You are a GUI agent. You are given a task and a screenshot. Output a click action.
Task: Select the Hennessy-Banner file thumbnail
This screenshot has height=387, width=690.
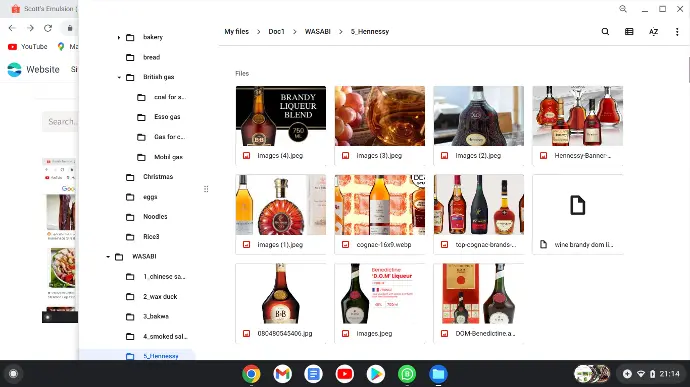click(x=578, y=116)
